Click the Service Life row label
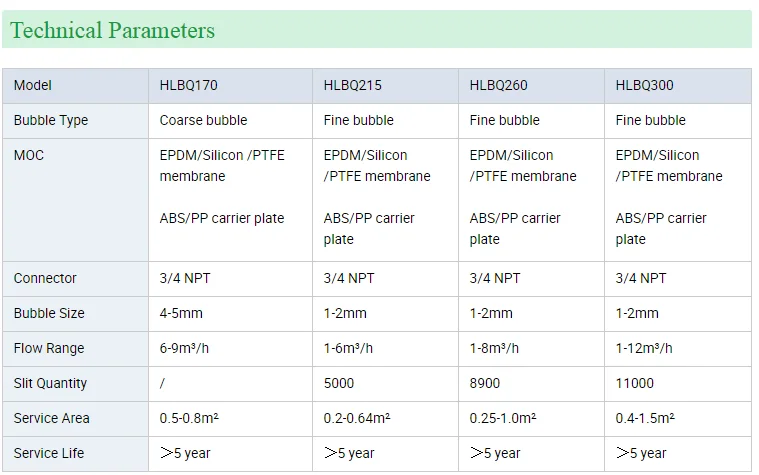The image size is (759, 475). (x=49, y=453)
